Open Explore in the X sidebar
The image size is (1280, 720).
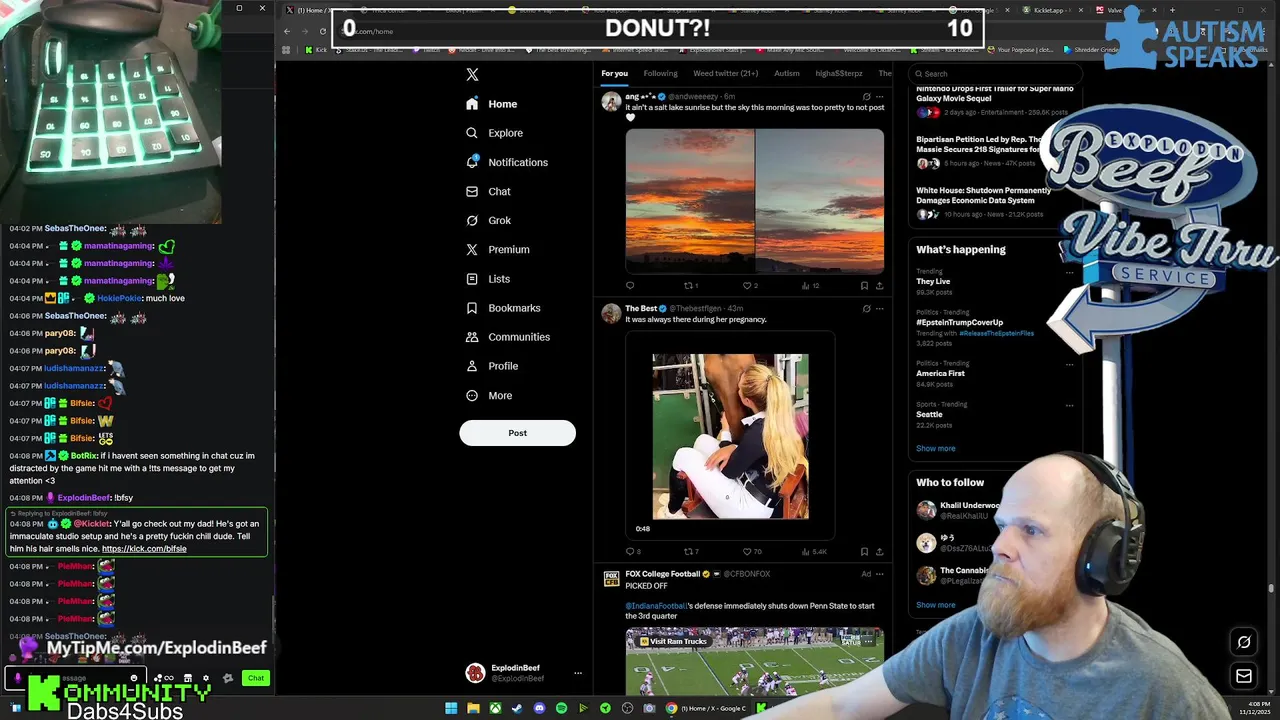tap(494, 133)
